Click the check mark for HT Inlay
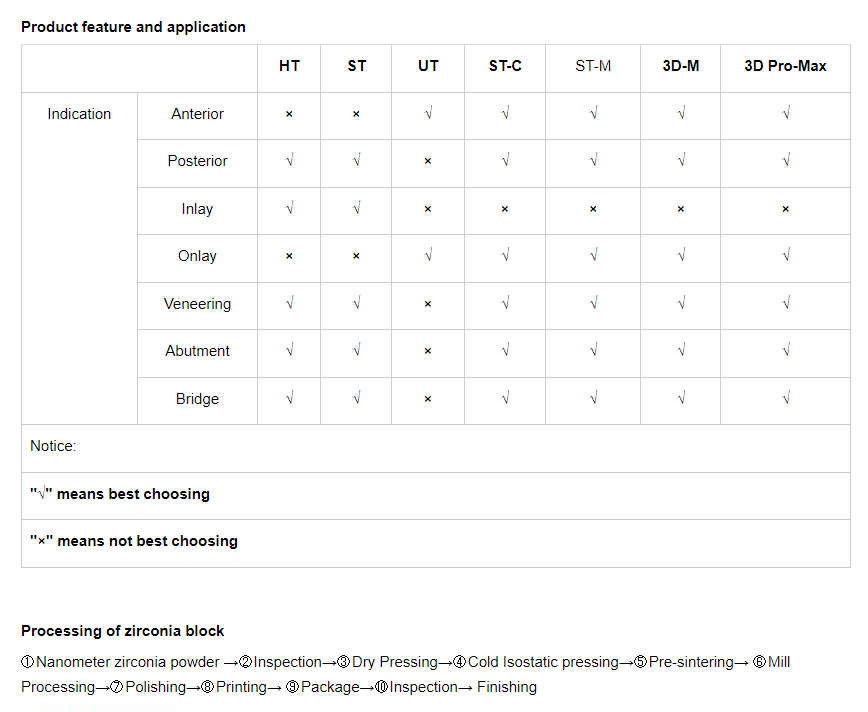The image size is (868, 712). [x=289, y=209]
